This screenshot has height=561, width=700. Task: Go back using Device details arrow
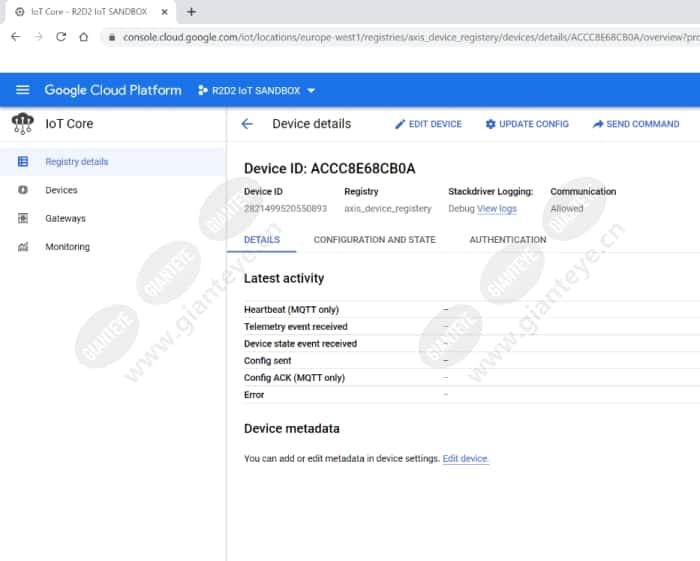coord(247,124)
